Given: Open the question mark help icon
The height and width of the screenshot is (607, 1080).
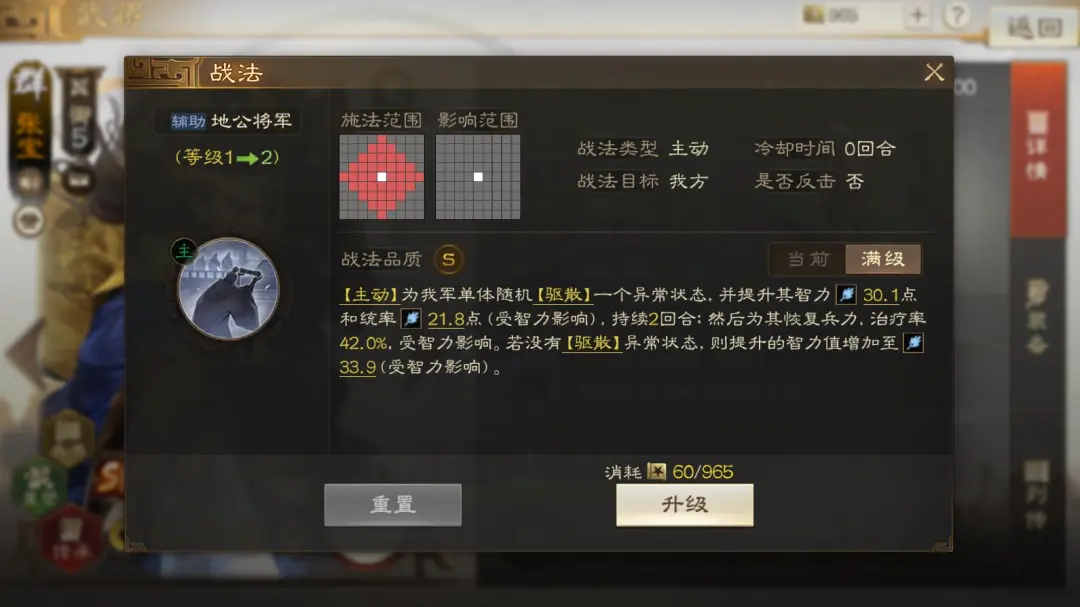Looking at the screenshot, I should (957, 15).
